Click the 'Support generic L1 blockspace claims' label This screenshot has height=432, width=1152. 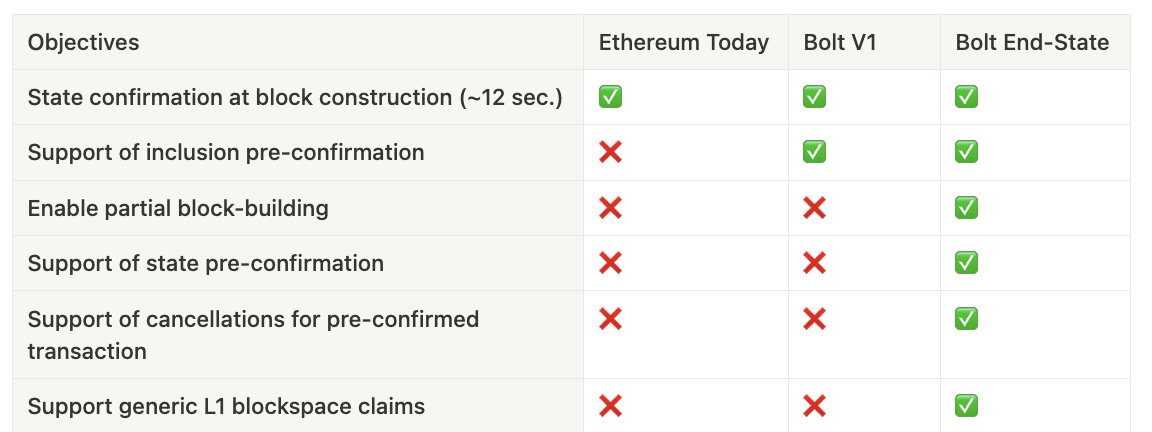(226, 406)
